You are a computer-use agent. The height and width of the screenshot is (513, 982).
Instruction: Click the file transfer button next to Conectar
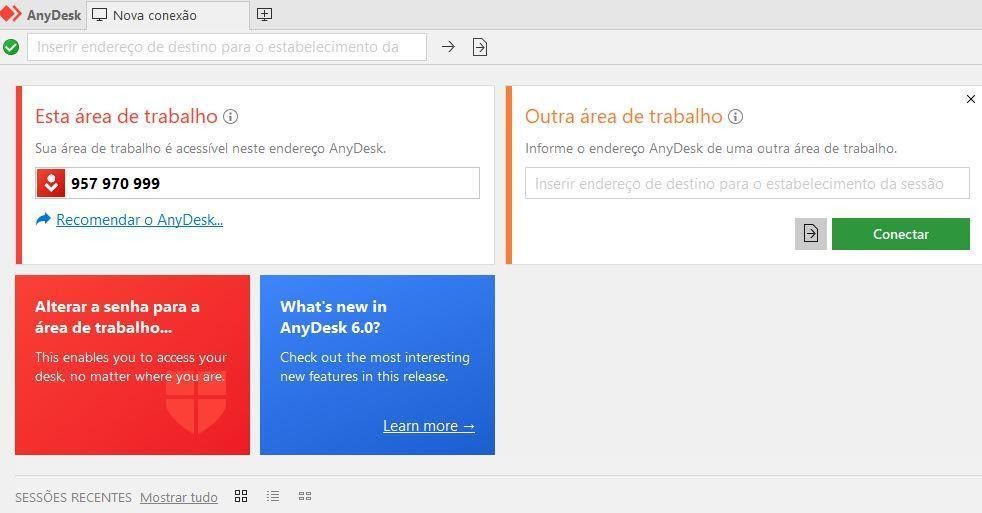tap(811, 234)
